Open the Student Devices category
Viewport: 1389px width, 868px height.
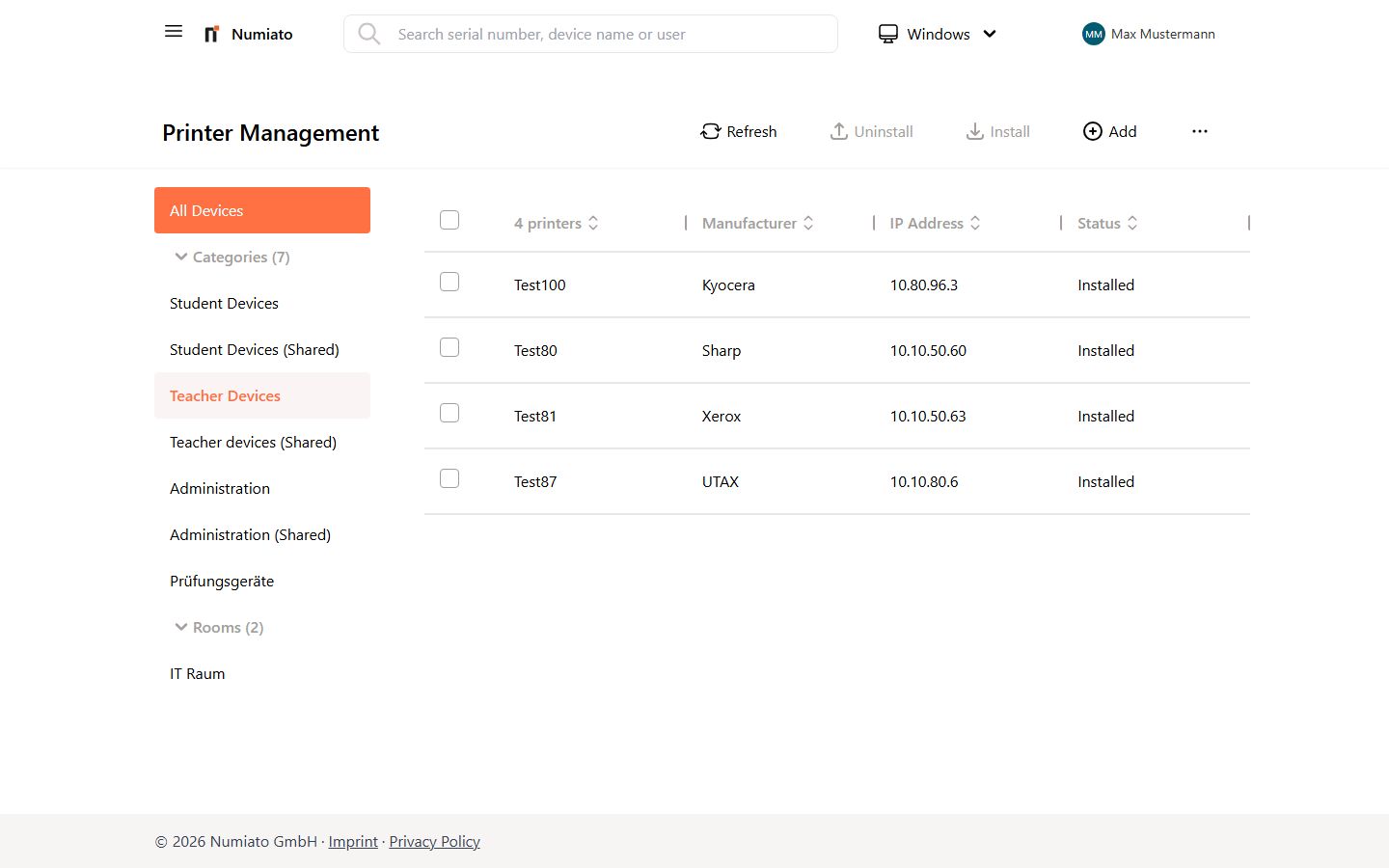click(262, 303)
